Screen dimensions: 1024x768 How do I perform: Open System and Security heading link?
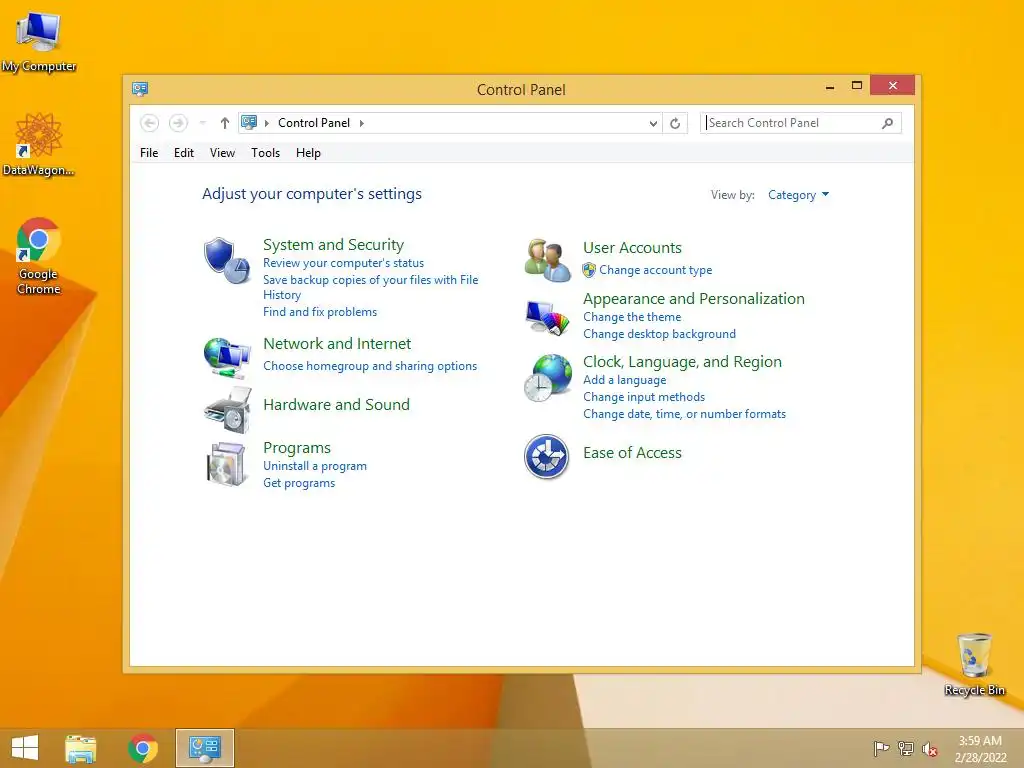333,245
